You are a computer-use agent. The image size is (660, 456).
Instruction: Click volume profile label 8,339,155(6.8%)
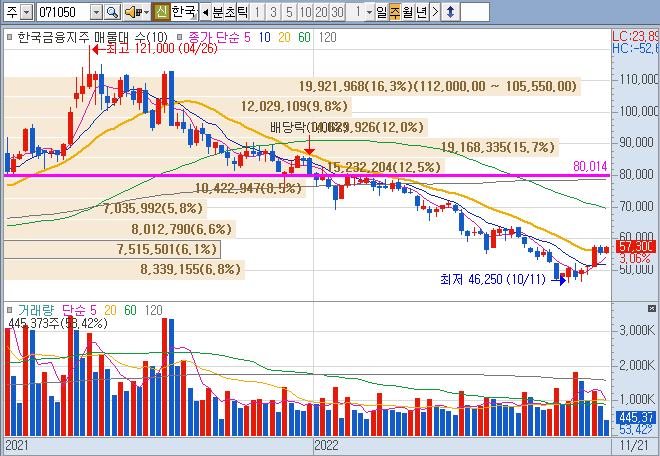(x=191, y=269)
